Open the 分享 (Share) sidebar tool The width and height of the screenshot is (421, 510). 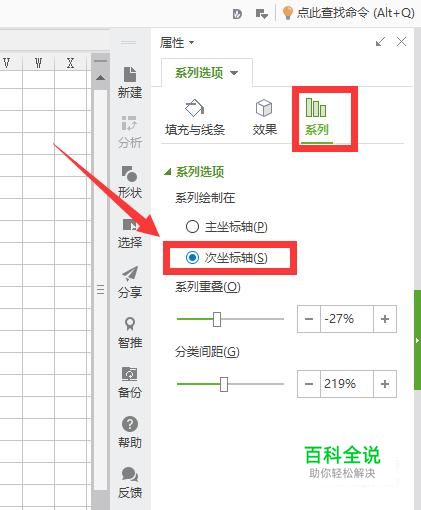pyautogui.click(x=130, y=282)
